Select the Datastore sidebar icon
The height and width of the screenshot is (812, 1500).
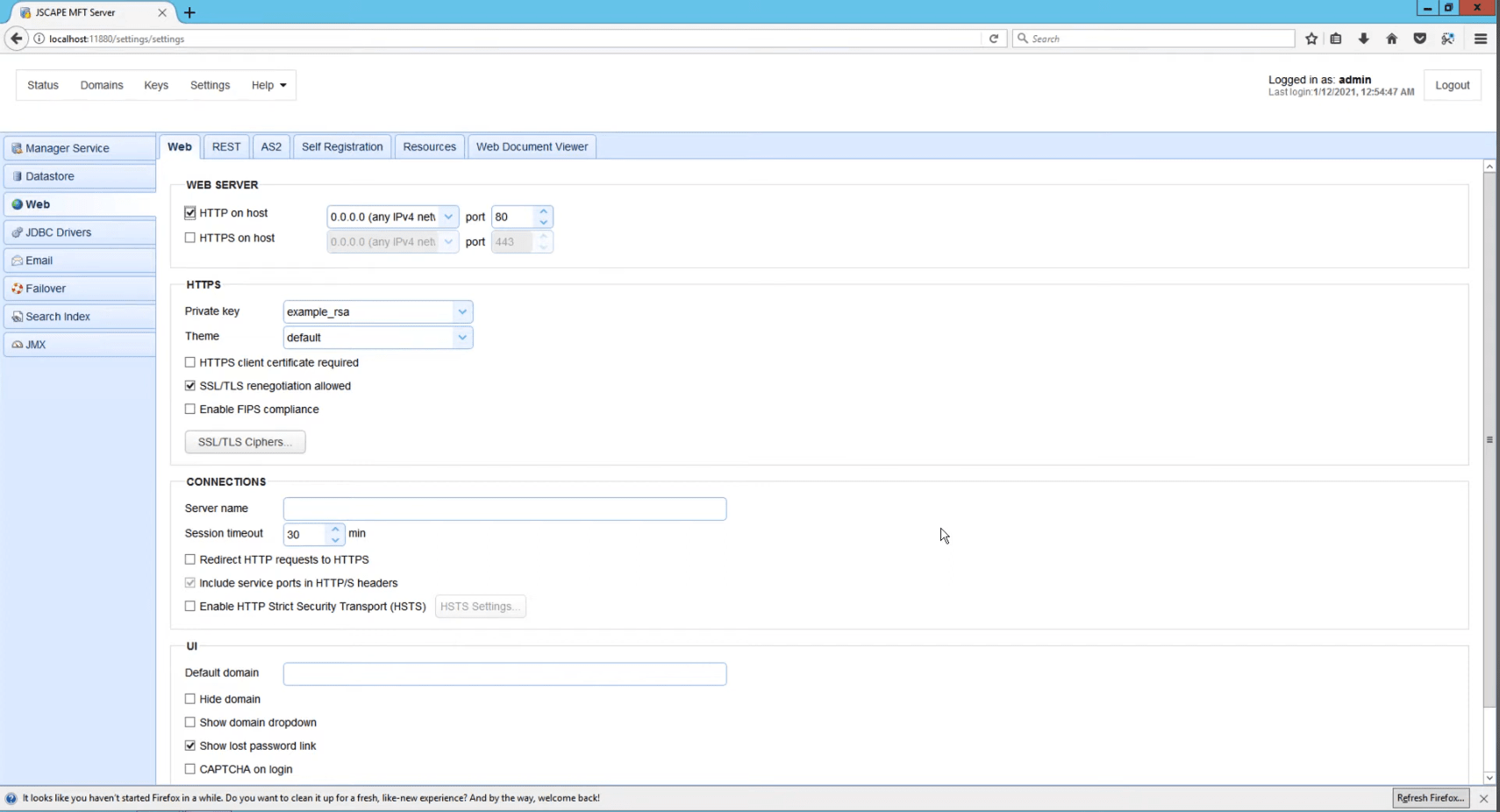tap(17, 176)
